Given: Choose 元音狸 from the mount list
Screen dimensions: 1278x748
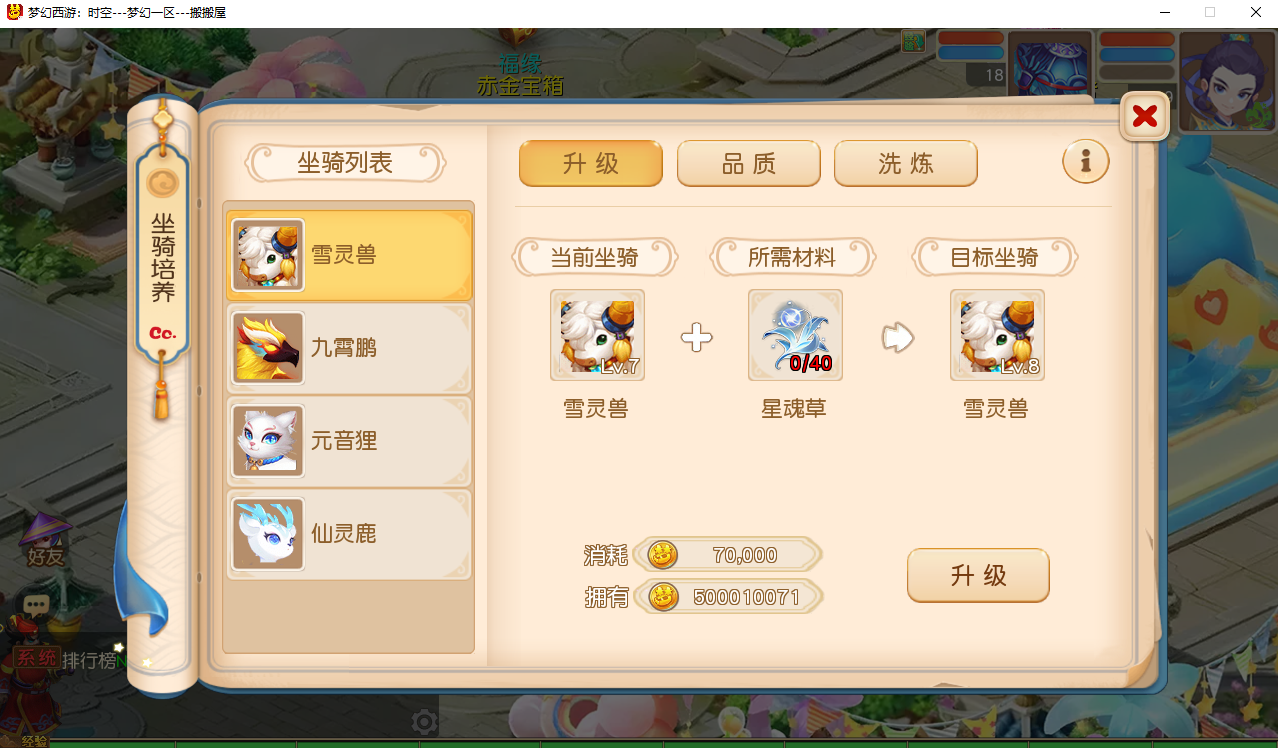Looking at the screenshot, I should click(x=349, y=440).
